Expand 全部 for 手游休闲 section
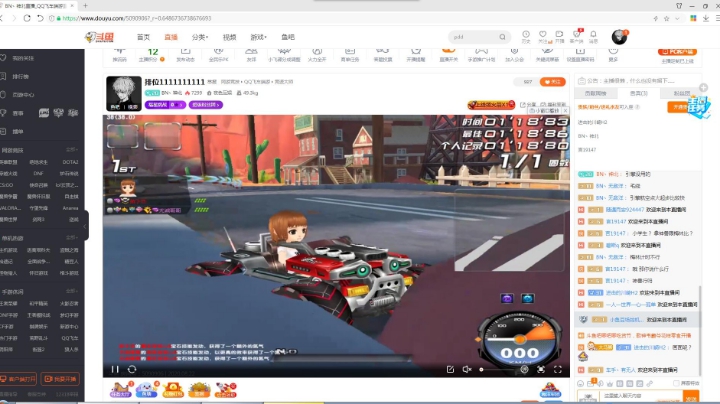The image size is (720, 404). 72,291
